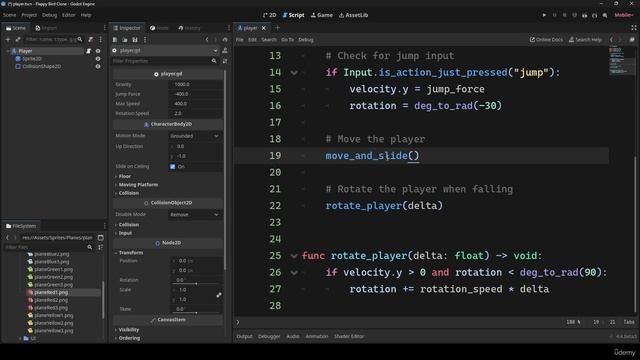
Task: Open the Inspector object history list
Action: [225, 40]
